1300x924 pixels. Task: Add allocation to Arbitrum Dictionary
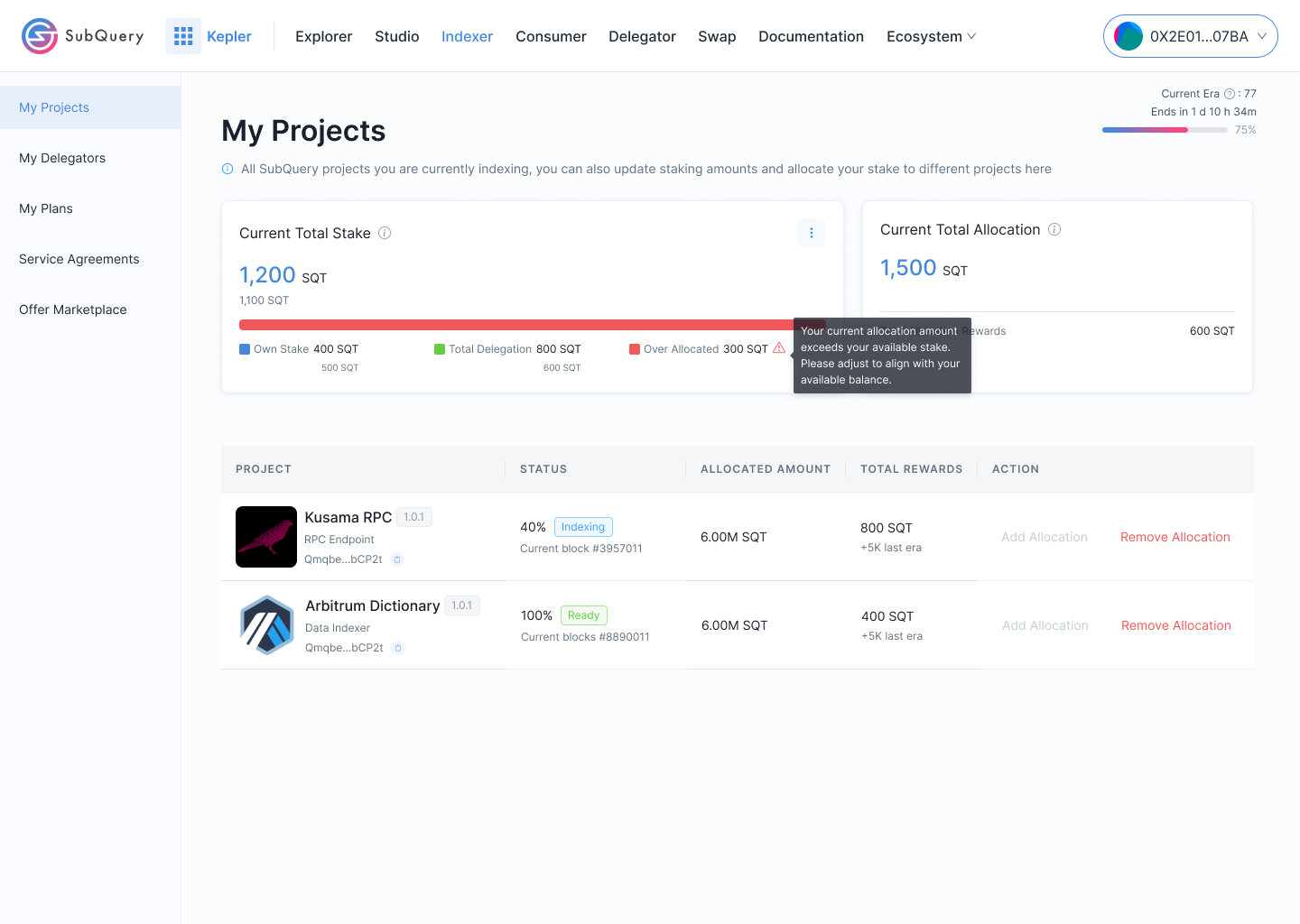coord(1045,625)
